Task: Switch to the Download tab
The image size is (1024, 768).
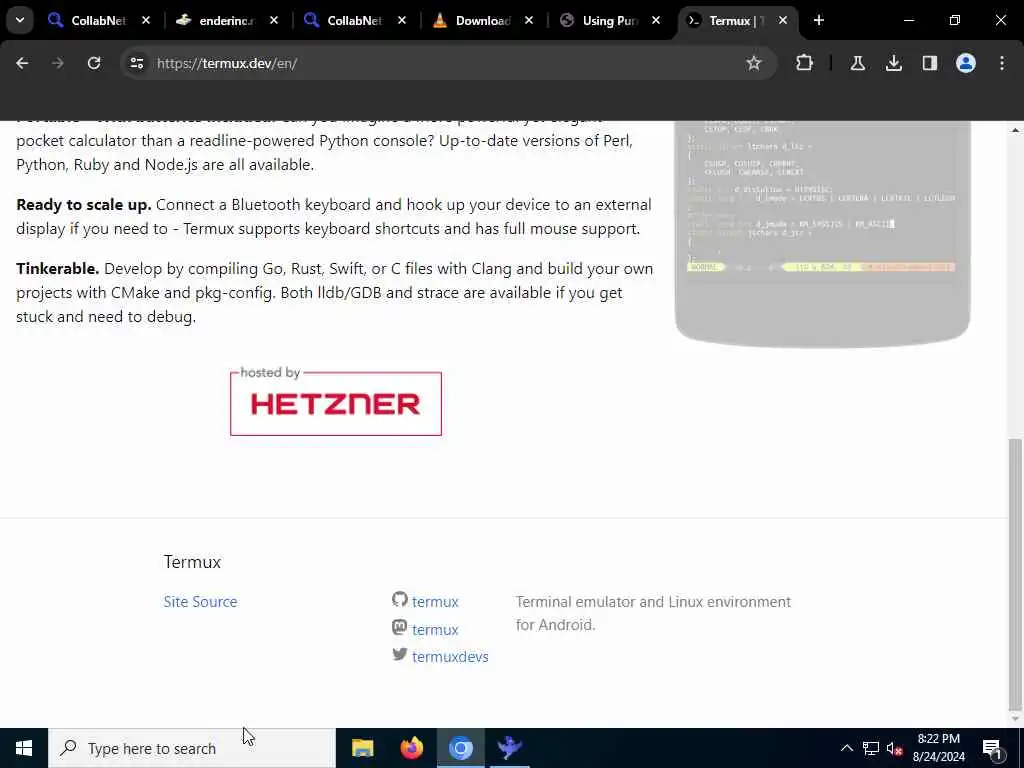Action: [483, 20]
